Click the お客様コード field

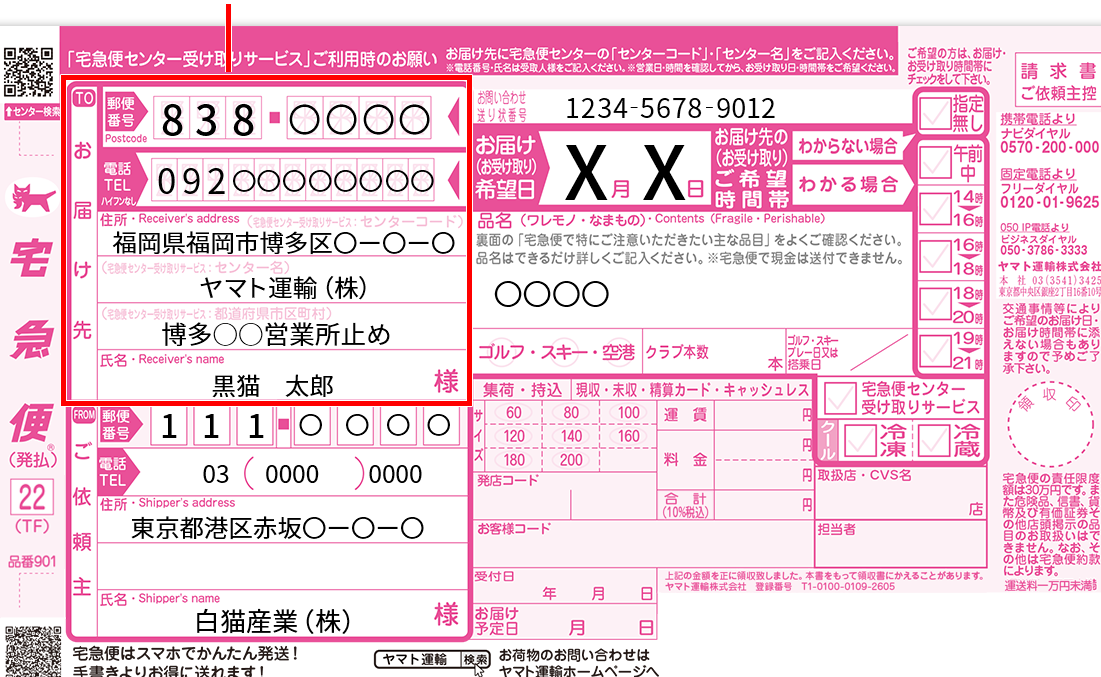642,544
